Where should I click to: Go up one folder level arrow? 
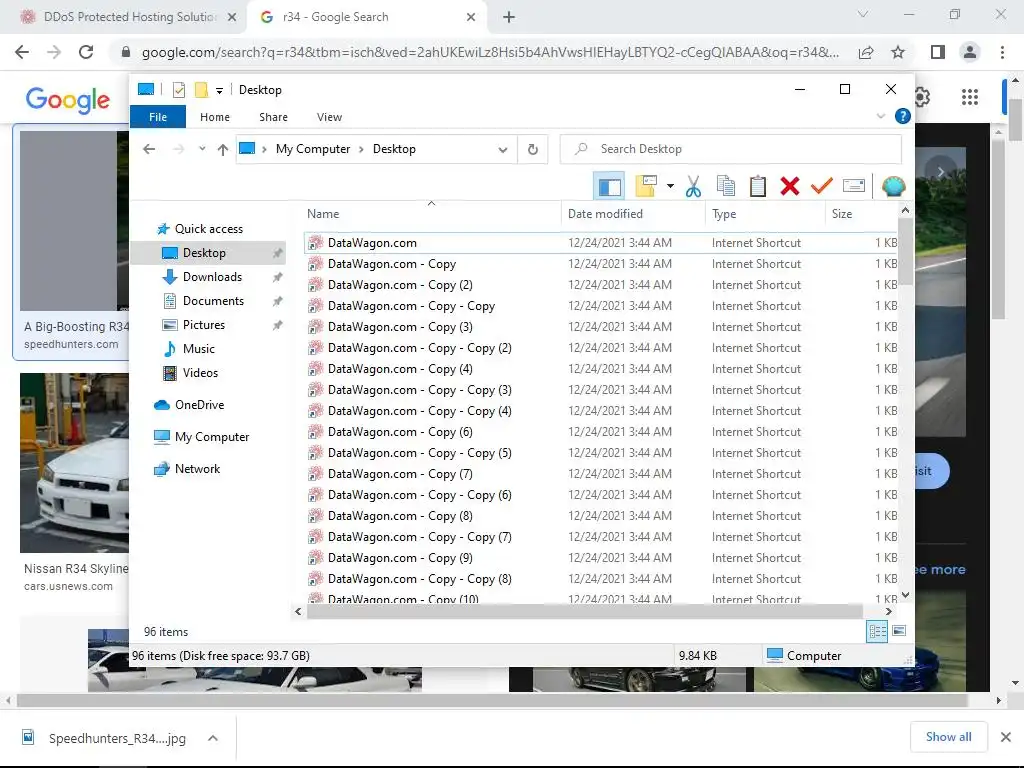coord(223,150)
